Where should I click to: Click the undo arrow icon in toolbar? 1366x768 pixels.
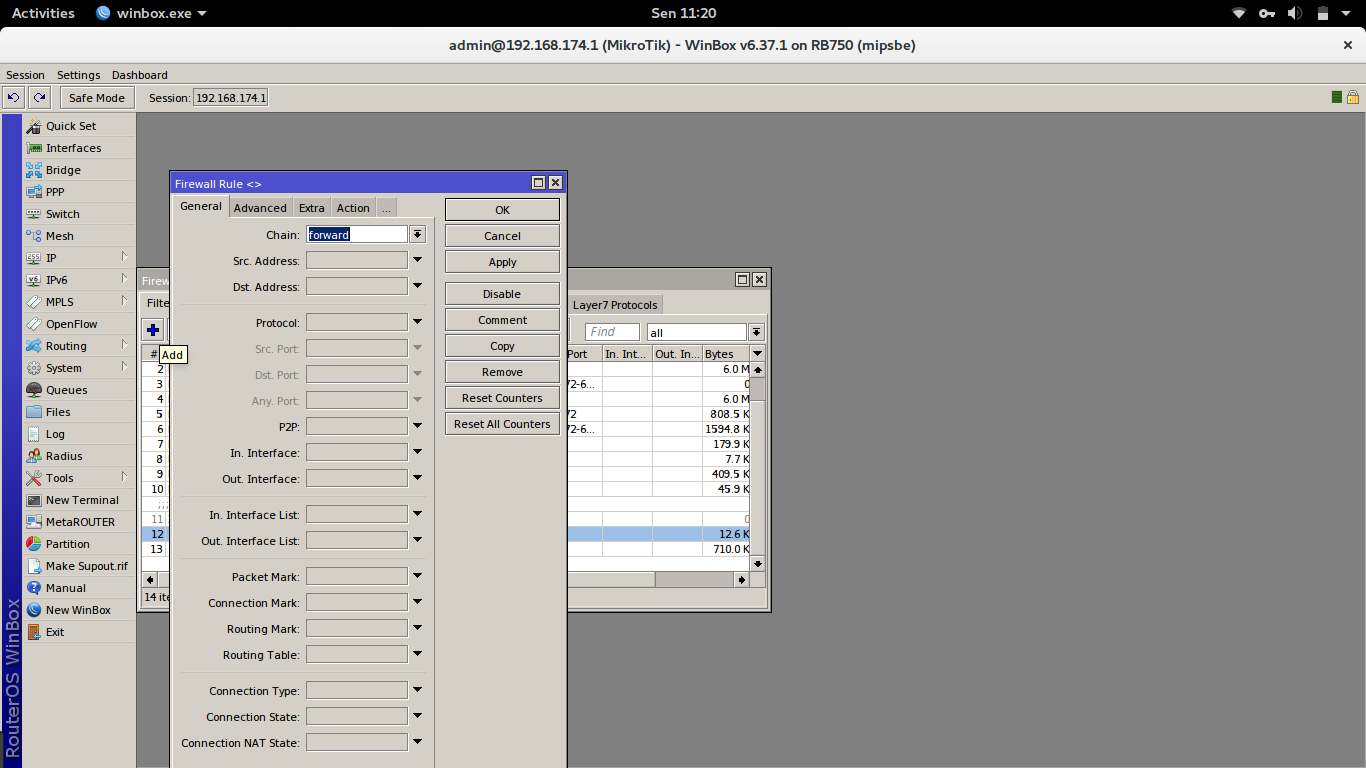14,97
